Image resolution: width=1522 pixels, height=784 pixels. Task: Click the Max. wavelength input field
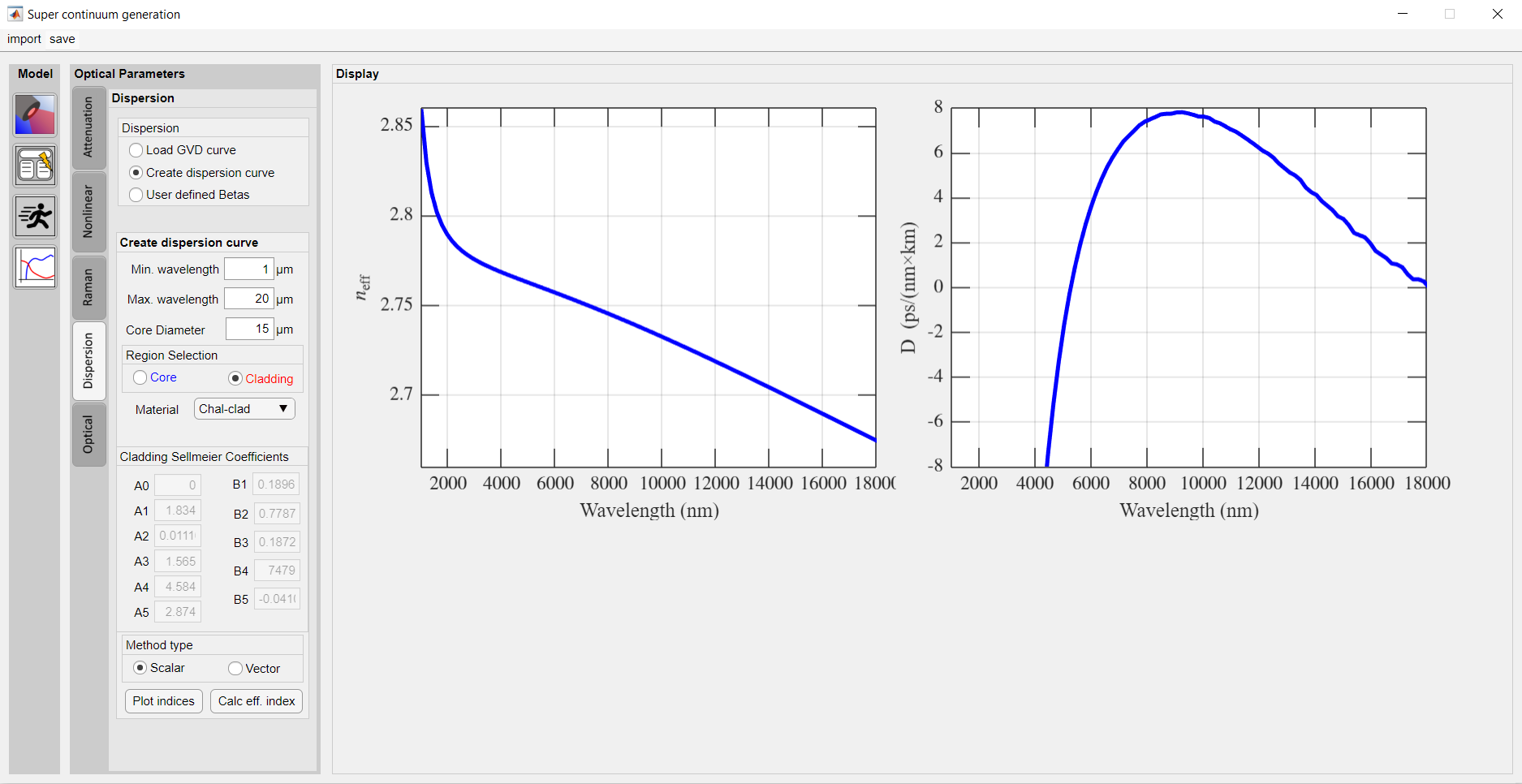point(248,299)
